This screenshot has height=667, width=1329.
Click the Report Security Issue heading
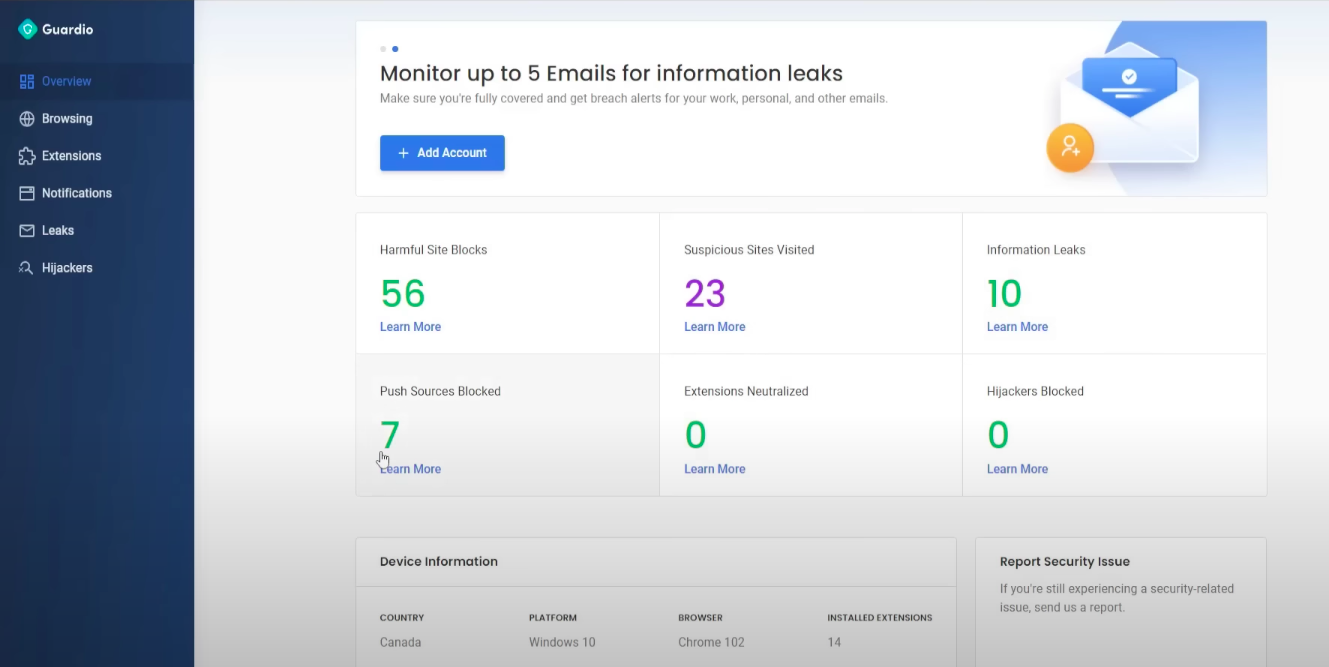tap(1065, 562)
